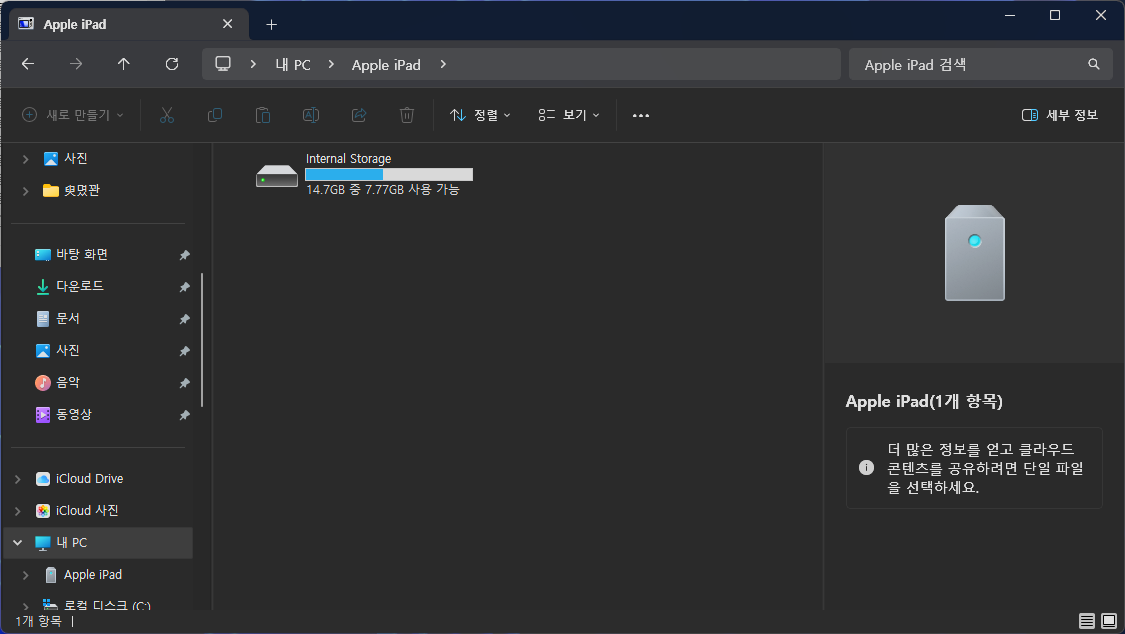The width and height of the screenshot is (1125, 634).
Task: Open the three-dots more options menu
Action: click(x=641, y=115)
